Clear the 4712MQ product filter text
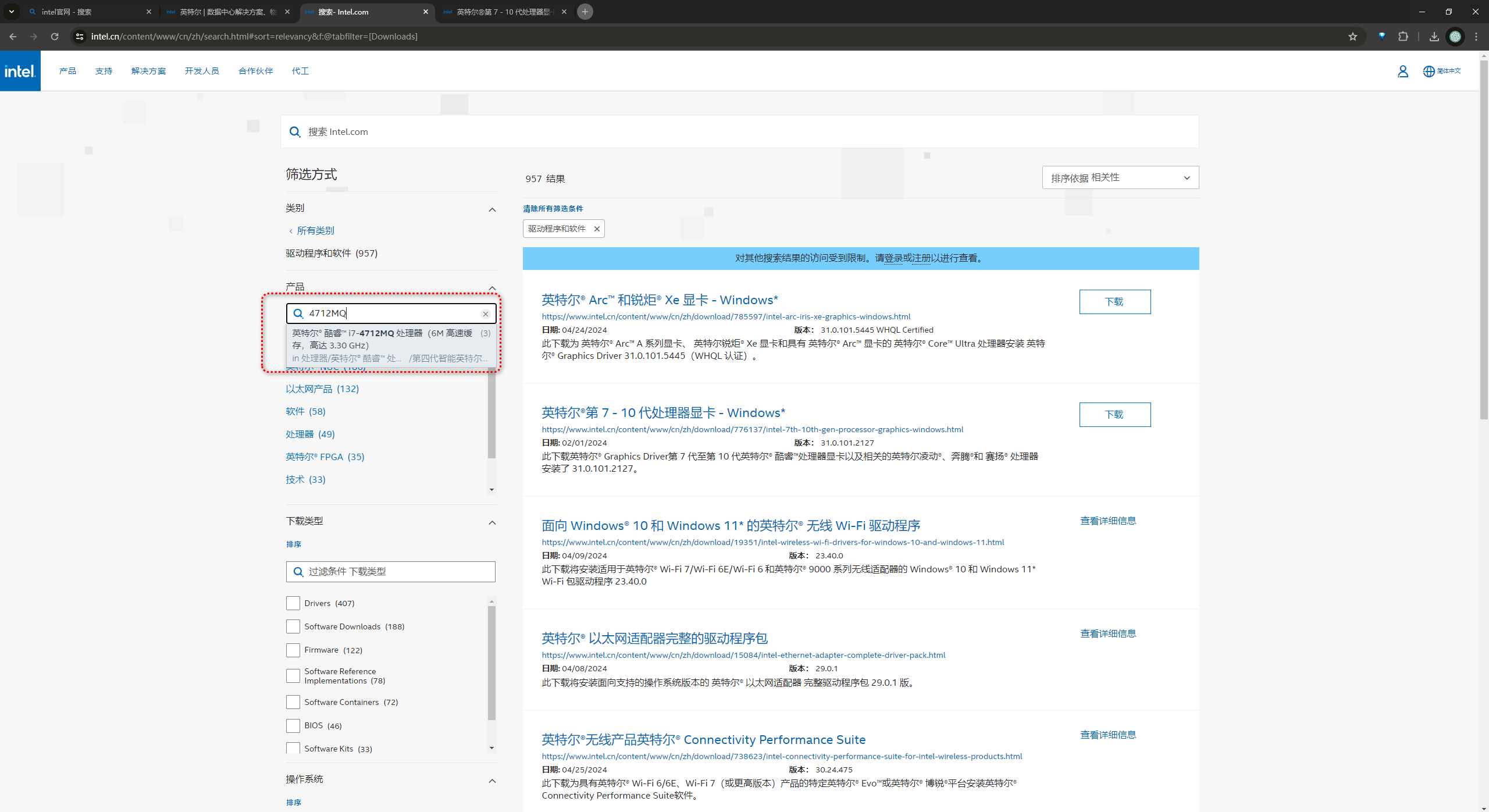Screen dimensions: 1489x812 coord(485,314)
